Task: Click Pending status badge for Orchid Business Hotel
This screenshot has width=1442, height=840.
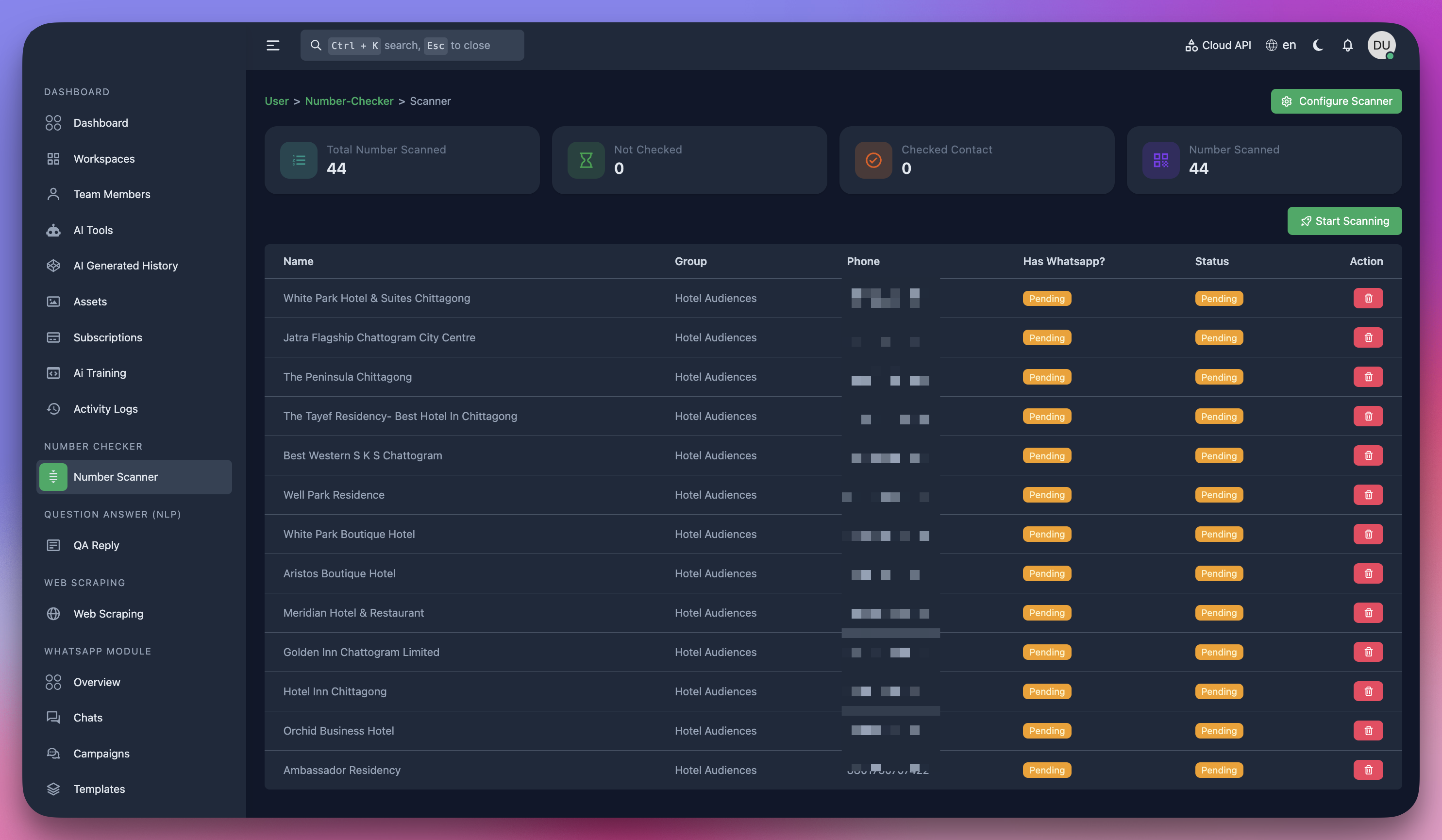Action: 1218,731
